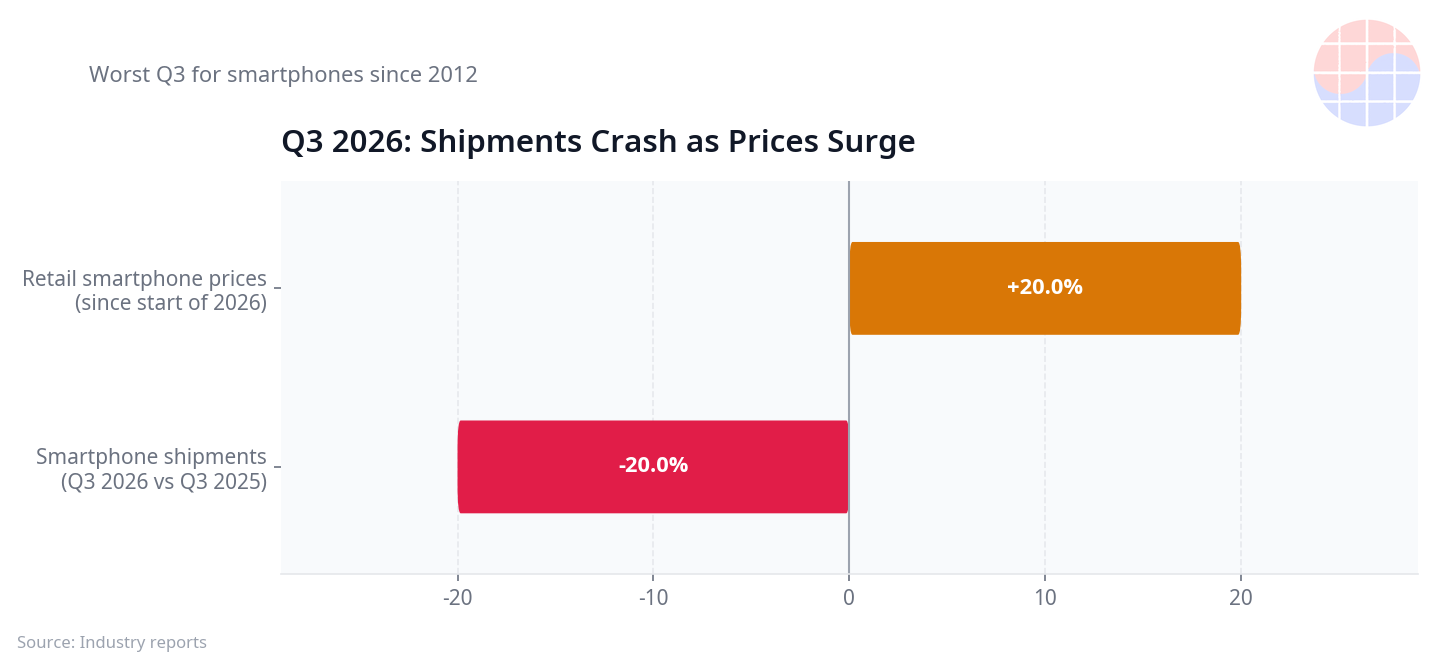
Task: Click the -10 x-axis tick label
Action: click(653, 597)
